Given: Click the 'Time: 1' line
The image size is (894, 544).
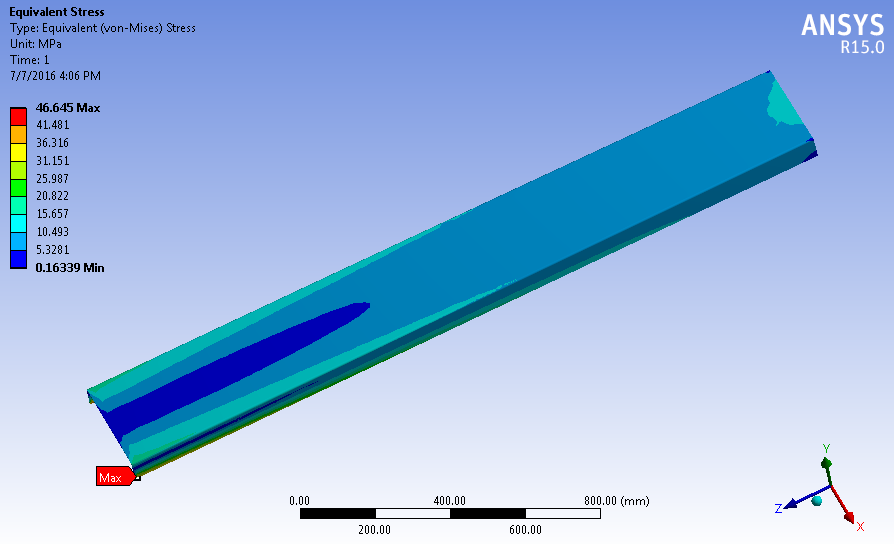Looking at the screenshot, I should pyautogui.click(x=30, y=60).
